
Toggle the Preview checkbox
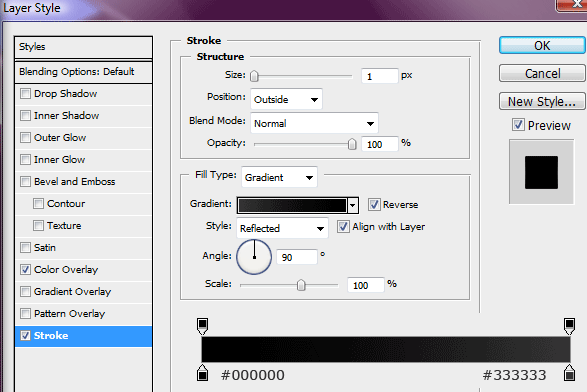[x=518, y=125]
